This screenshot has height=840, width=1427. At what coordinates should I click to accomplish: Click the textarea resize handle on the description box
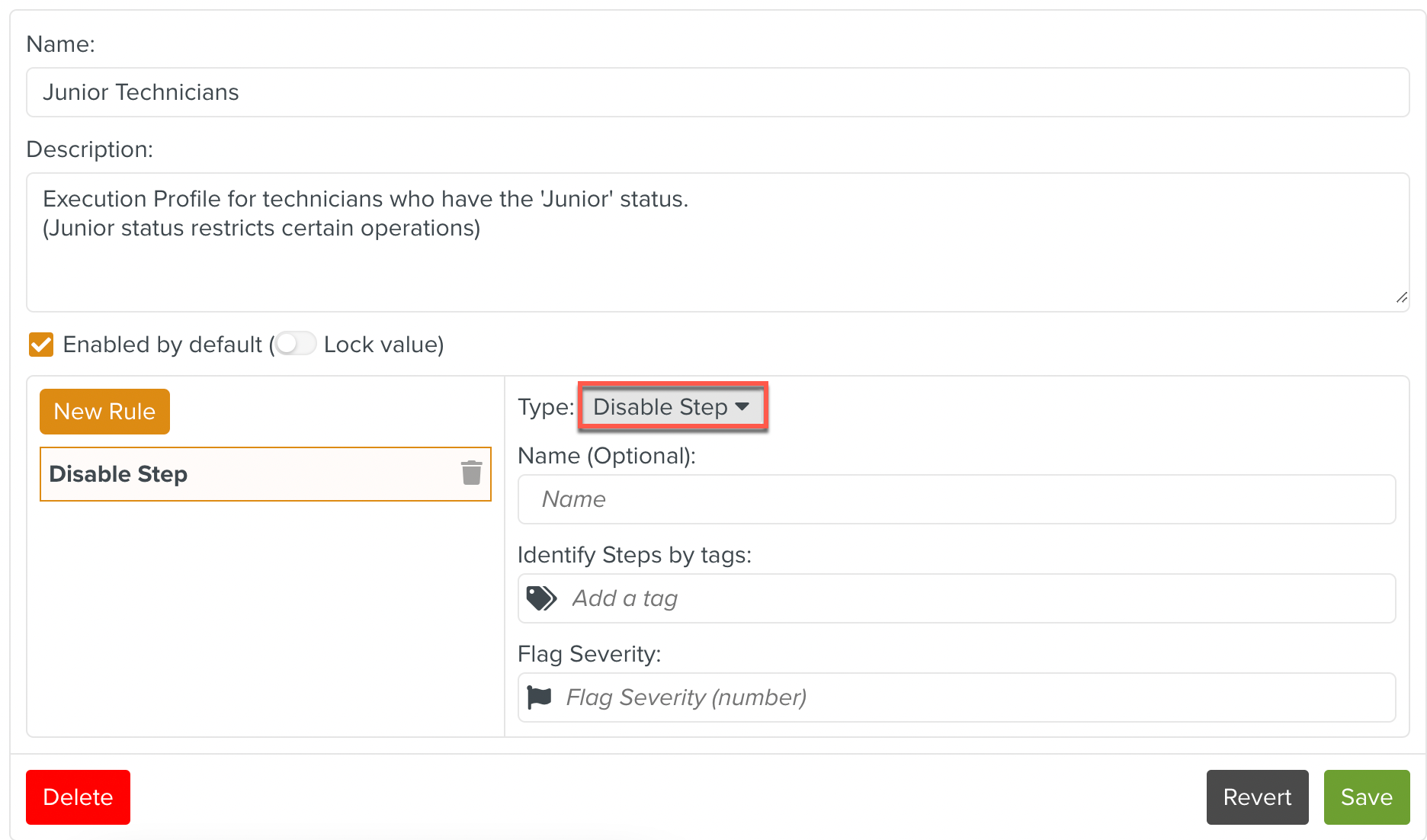1403,297
